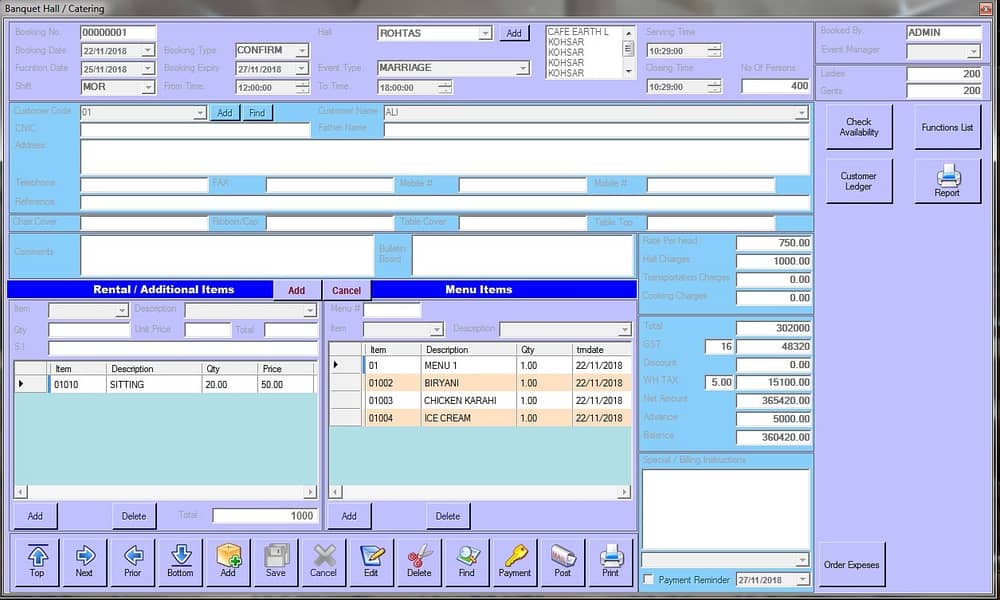Click Add beside Rental / Additional Items header

point(297,290)
